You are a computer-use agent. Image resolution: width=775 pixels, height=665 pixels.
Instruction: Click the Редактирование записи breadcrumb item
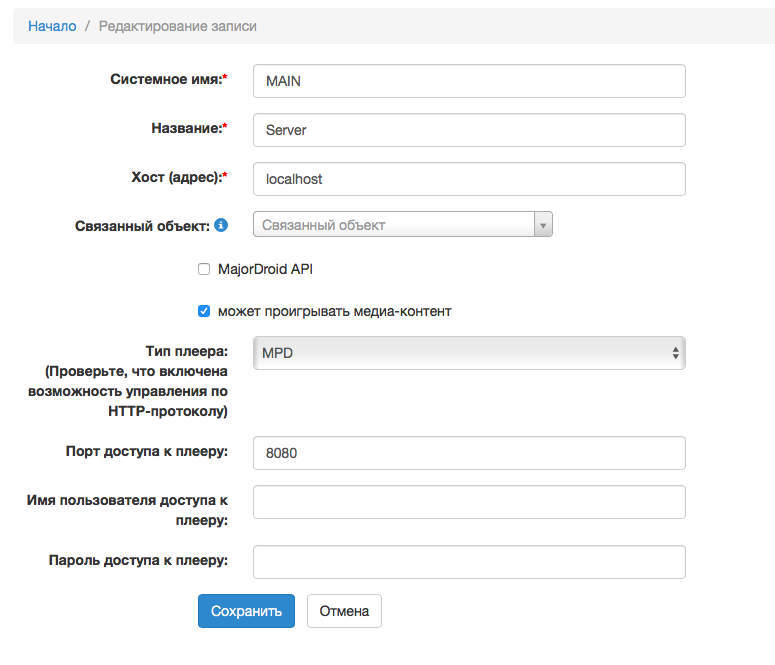pos(177,26)
